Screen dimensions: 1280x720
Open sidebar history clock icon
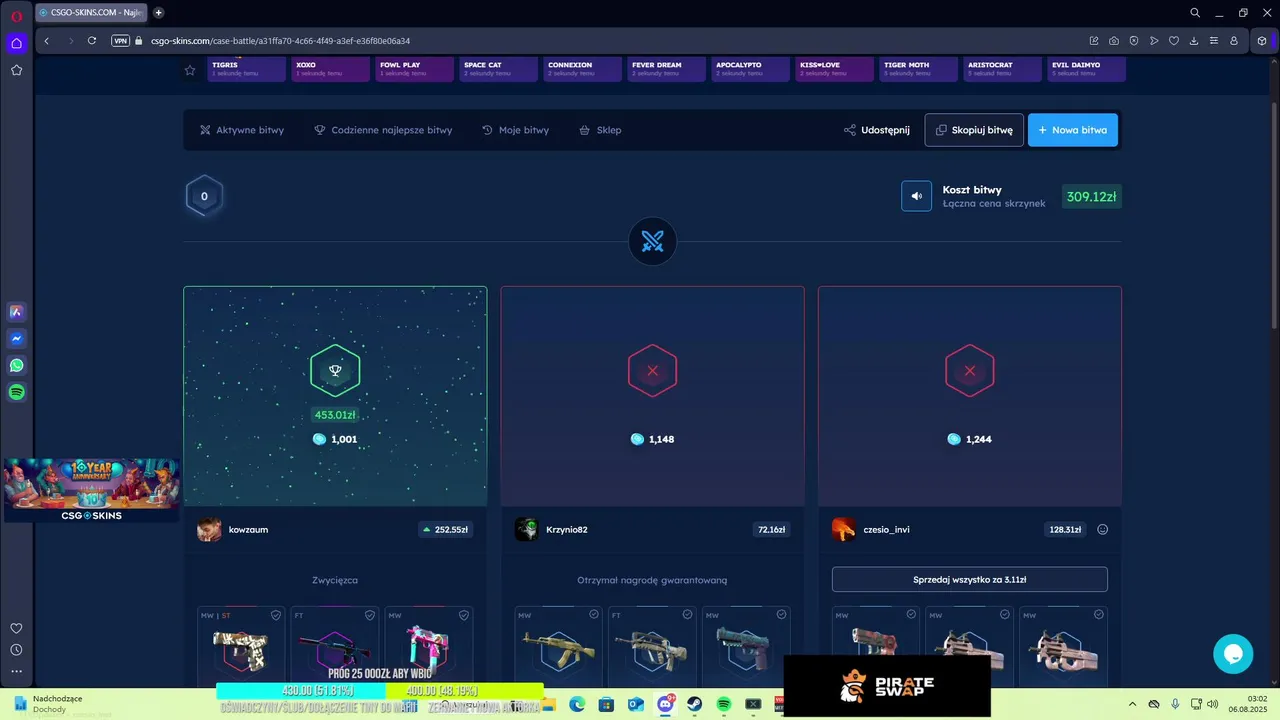click(16, 650)
